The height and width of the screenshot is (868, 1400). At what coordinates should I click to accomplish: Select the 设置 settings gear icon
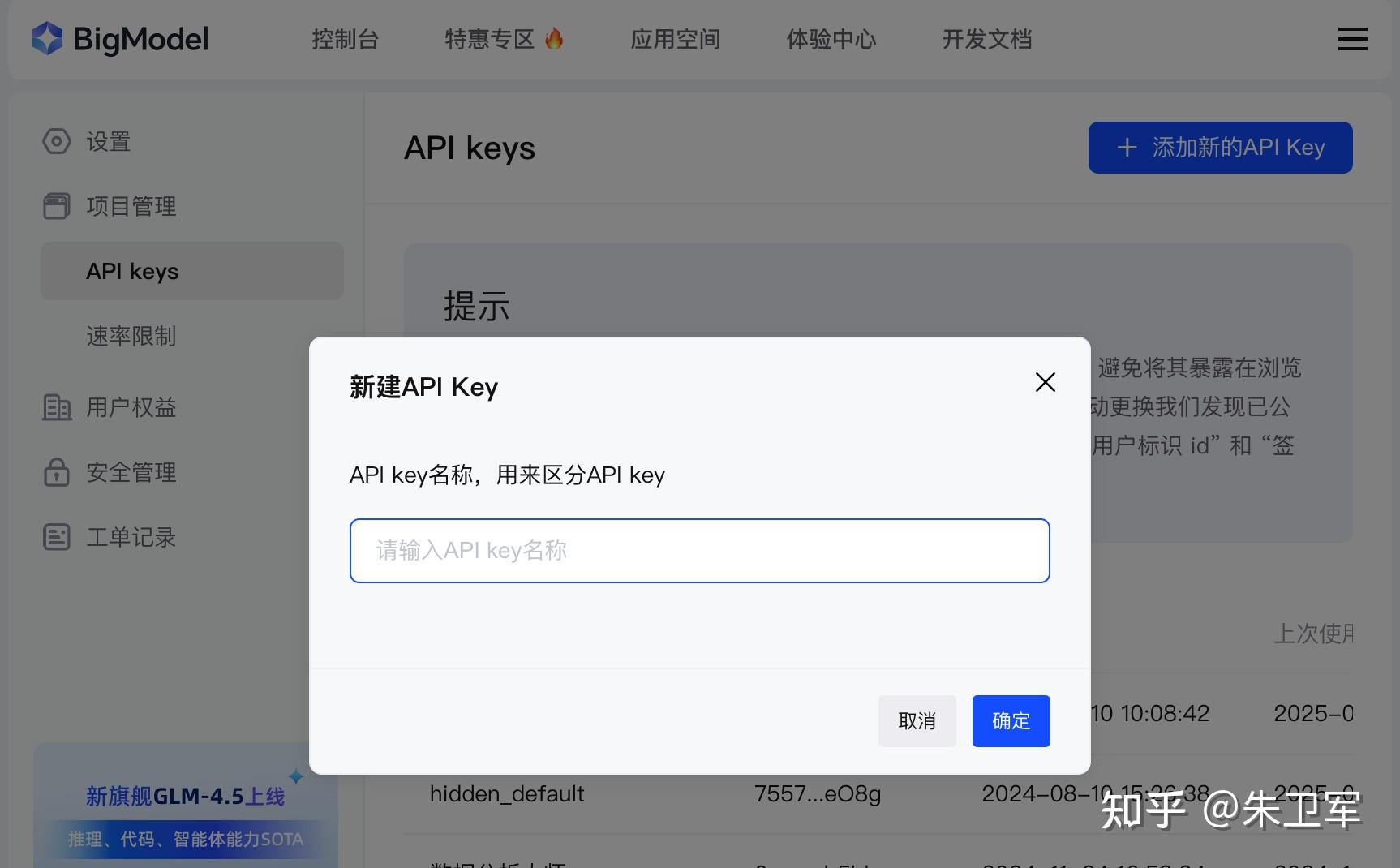(56, 141)
